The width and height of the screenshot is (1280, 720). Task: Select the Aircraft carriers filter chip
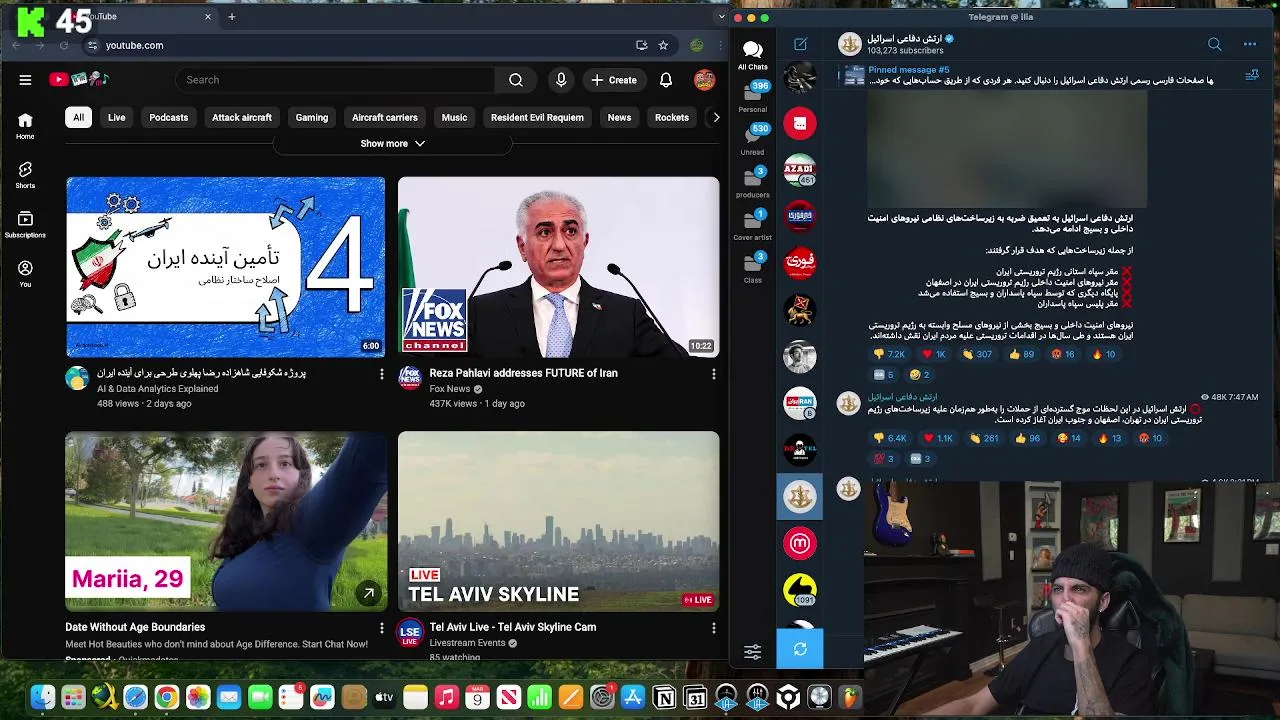click(x=385, y=118)
